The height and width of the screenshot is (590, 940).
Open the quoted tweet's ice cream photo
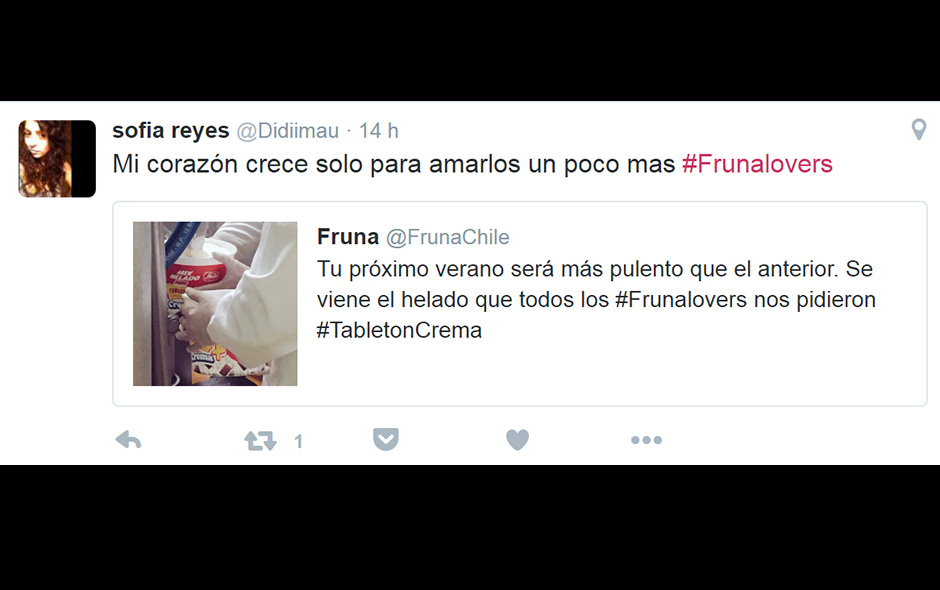(215, 303)
